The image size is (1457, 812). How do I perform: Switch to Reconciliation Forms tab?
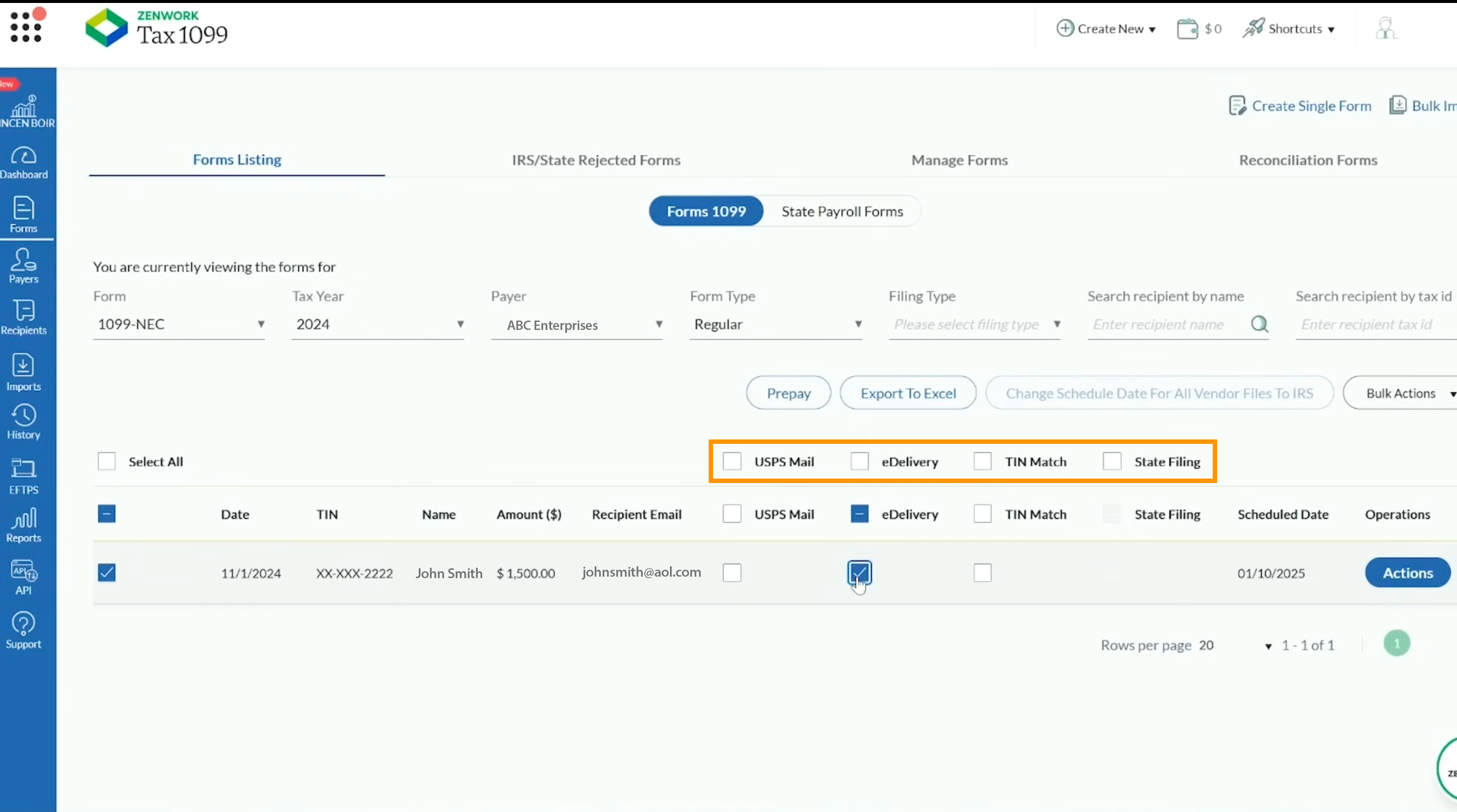pos(1308,161)
